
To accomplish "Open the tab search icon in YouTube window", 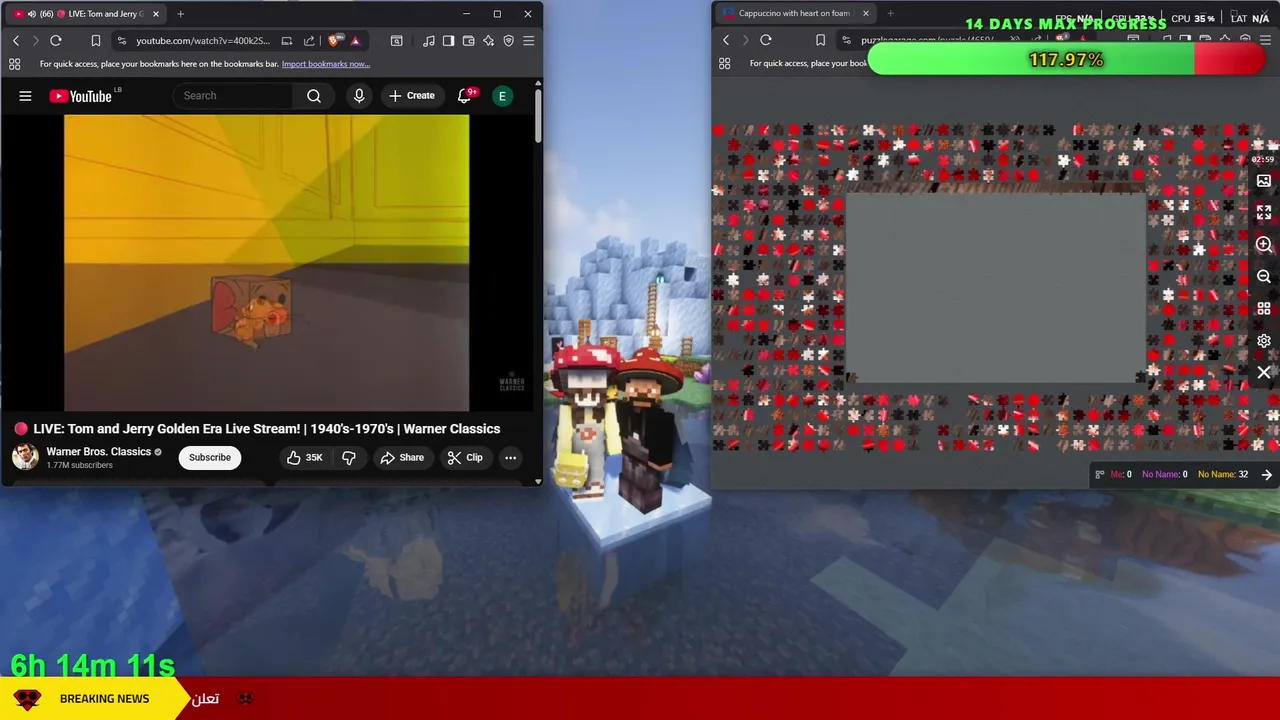I will (x=397, y=41).
